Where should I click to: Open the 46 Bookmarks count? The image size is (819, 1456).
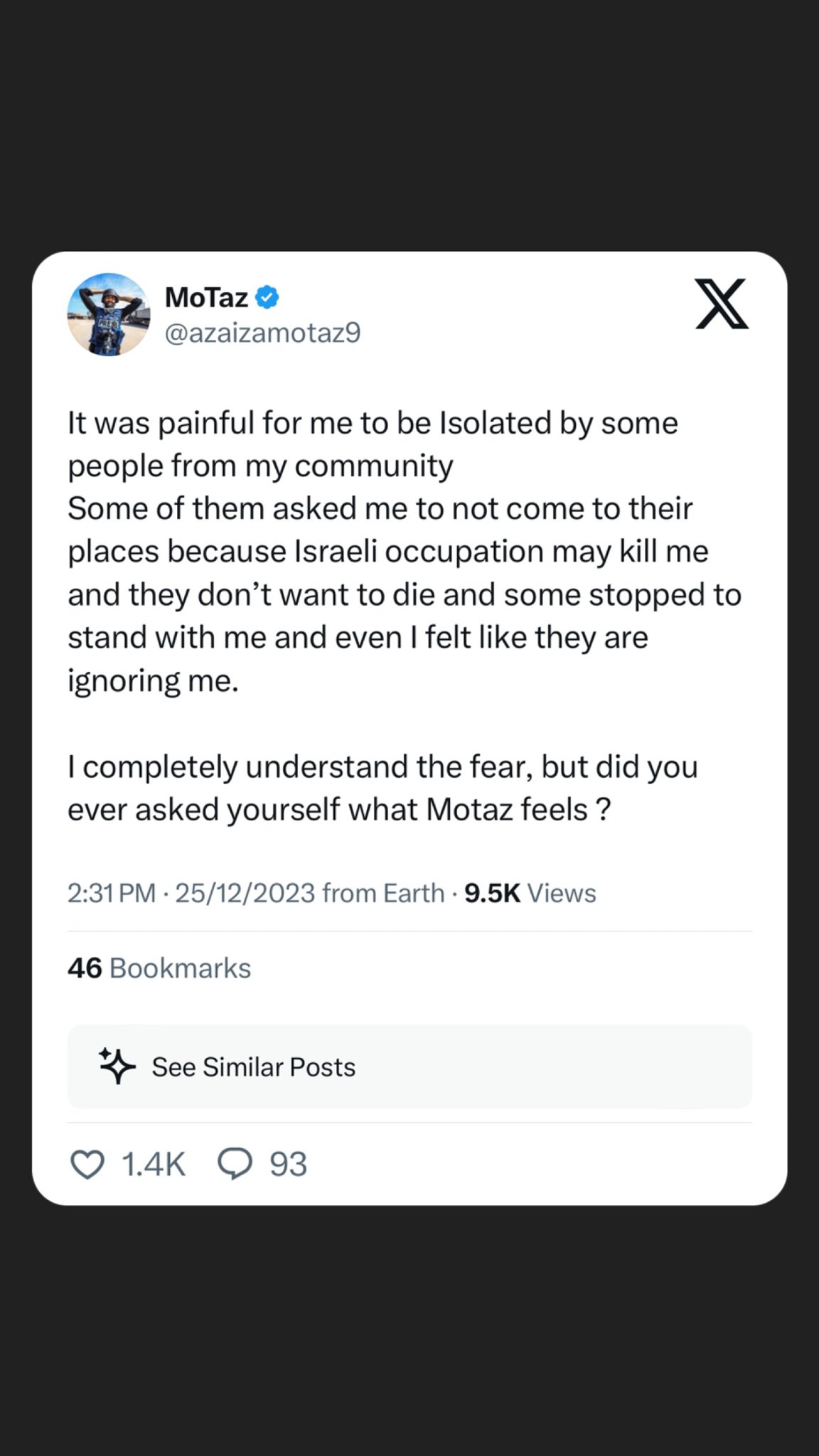(x=159, y=968)
